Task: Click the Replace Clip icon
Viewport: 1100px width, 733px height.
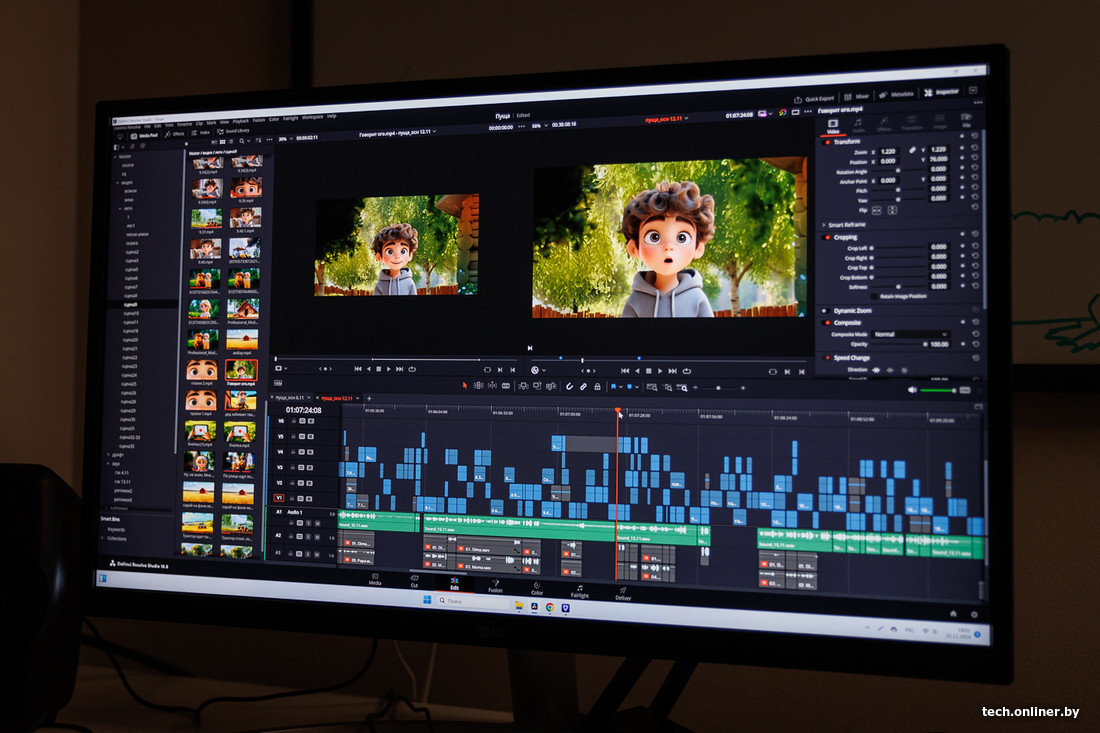Action: 551,386
